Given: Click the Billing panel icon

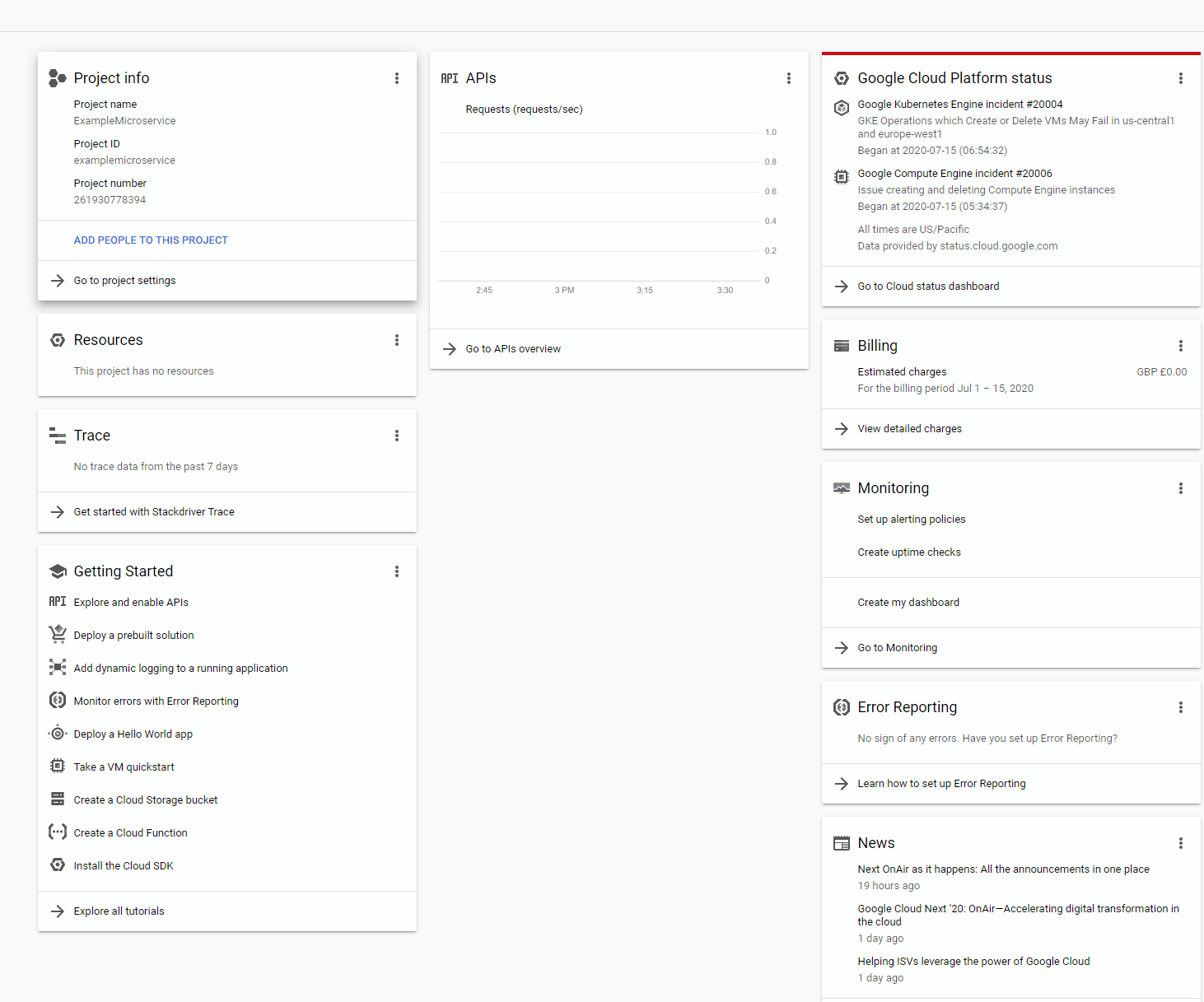Looking at the screenshot, I should (841, 345).
